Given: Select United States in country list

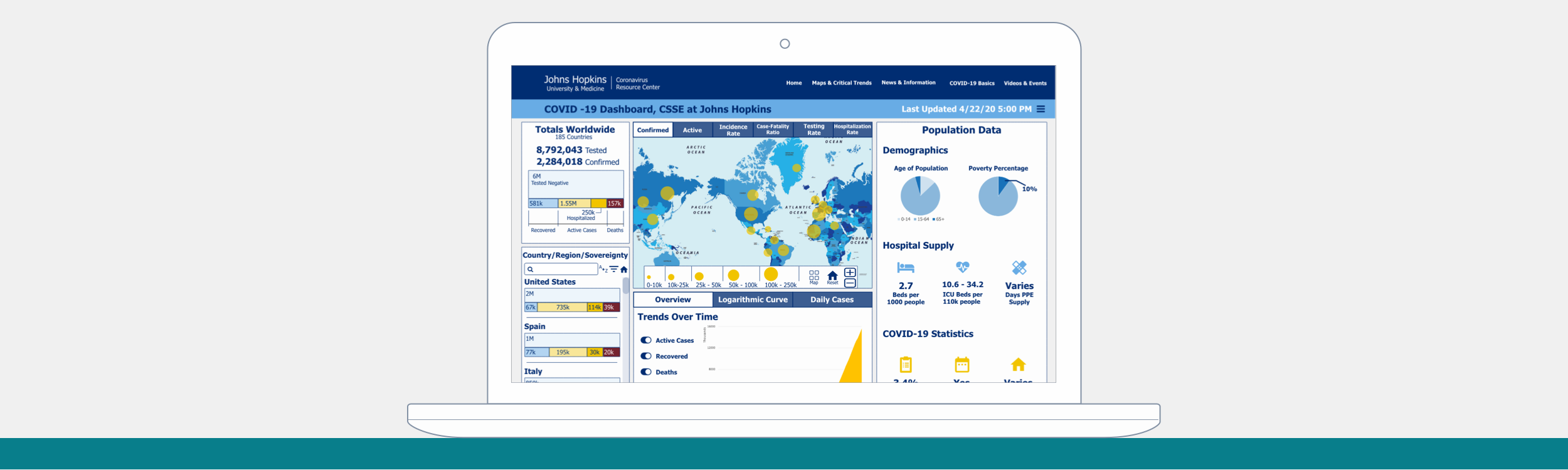Looking at the screenshot, I should tap(550, 282).
